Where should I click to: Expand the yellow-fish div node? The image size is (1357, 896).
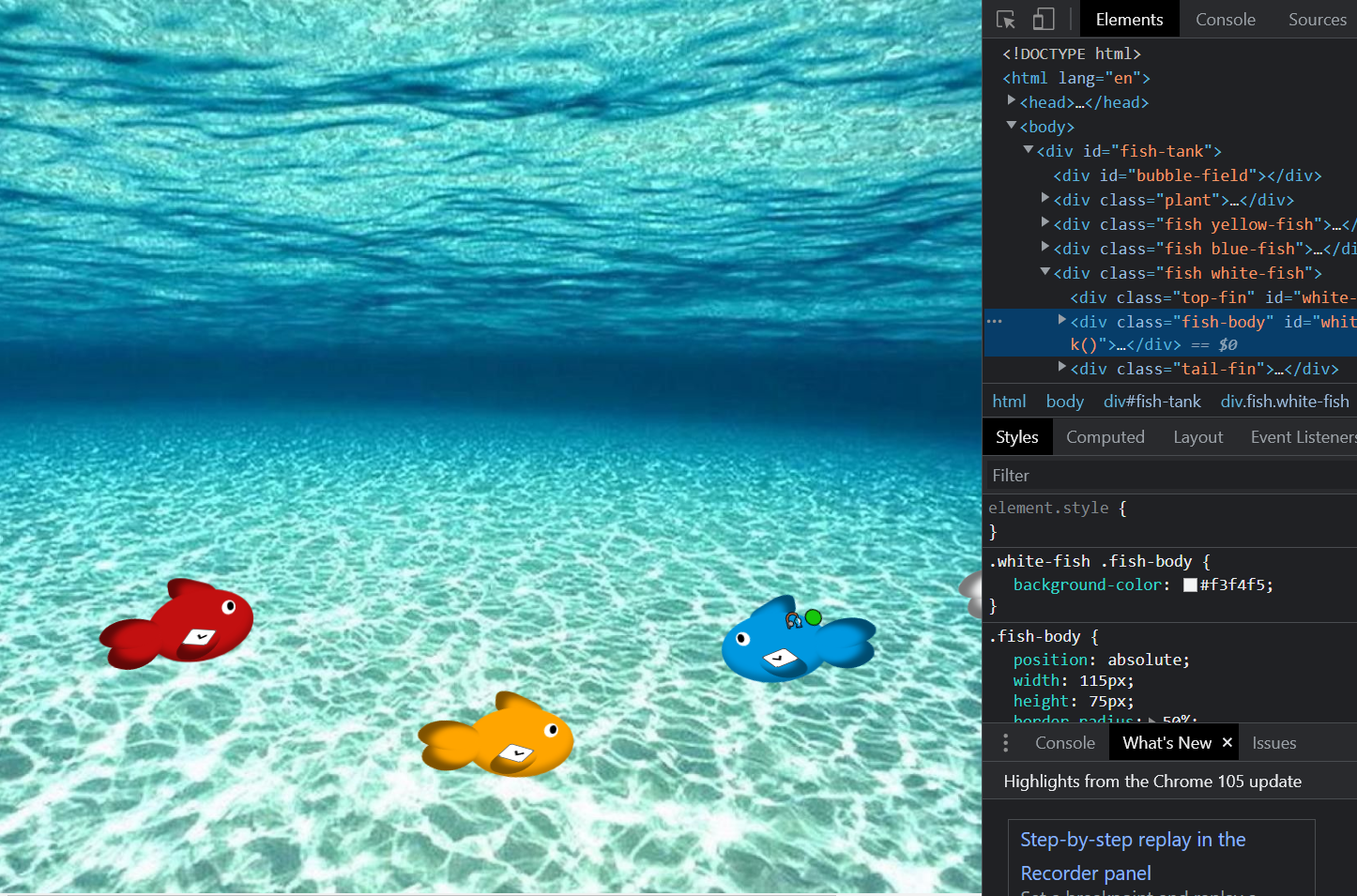pyautogui.click(x=1045, y=222)
